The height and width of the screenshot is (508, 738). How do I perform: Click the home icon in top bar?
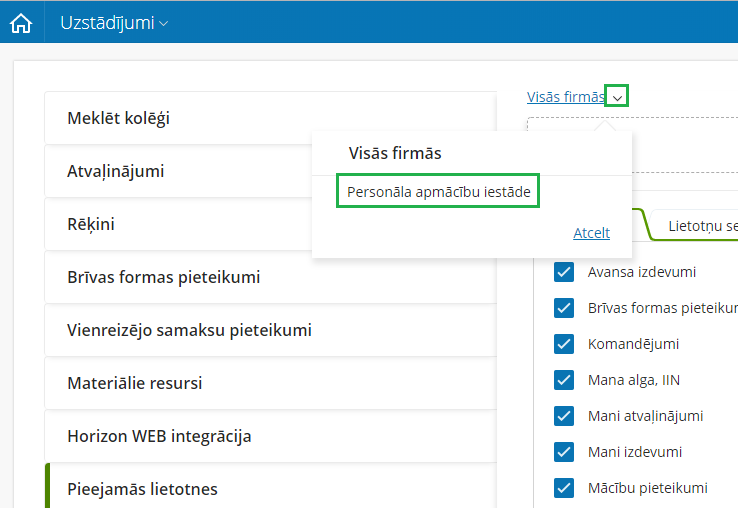point(21,22)
